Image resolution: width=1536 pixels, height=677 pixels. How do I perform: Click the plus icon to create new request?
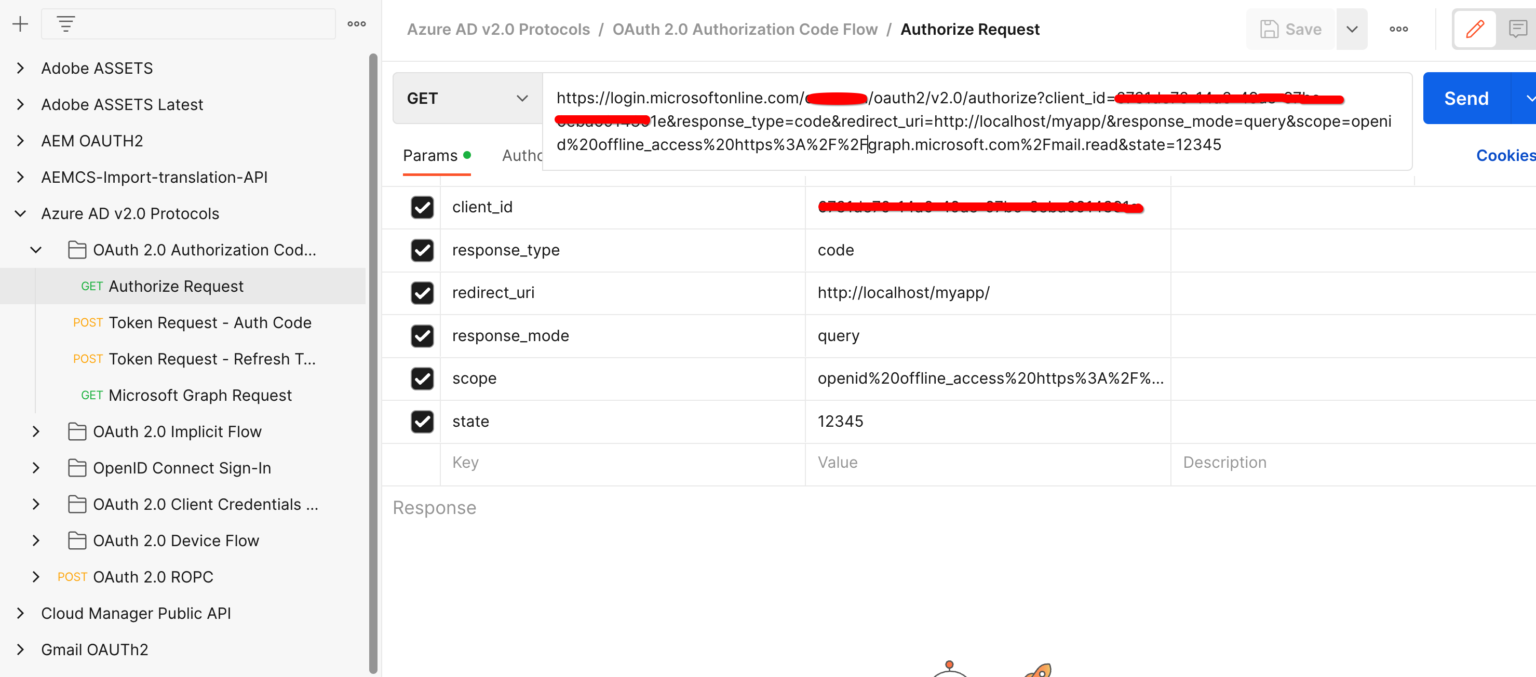(x=20, y=23)
